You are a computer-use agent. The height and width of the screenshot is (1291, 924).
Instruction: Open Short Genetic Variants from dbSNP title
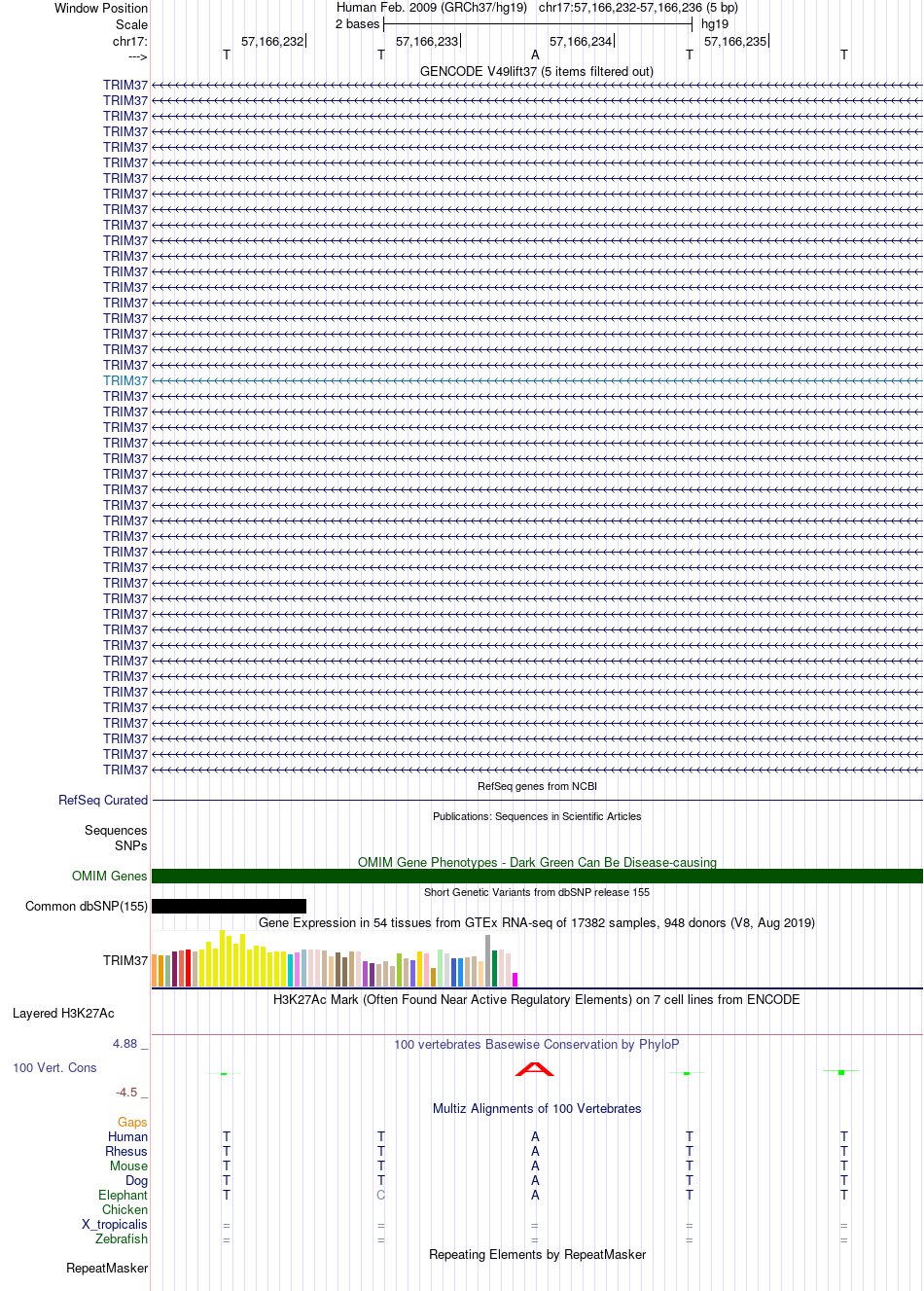point(537,892)
